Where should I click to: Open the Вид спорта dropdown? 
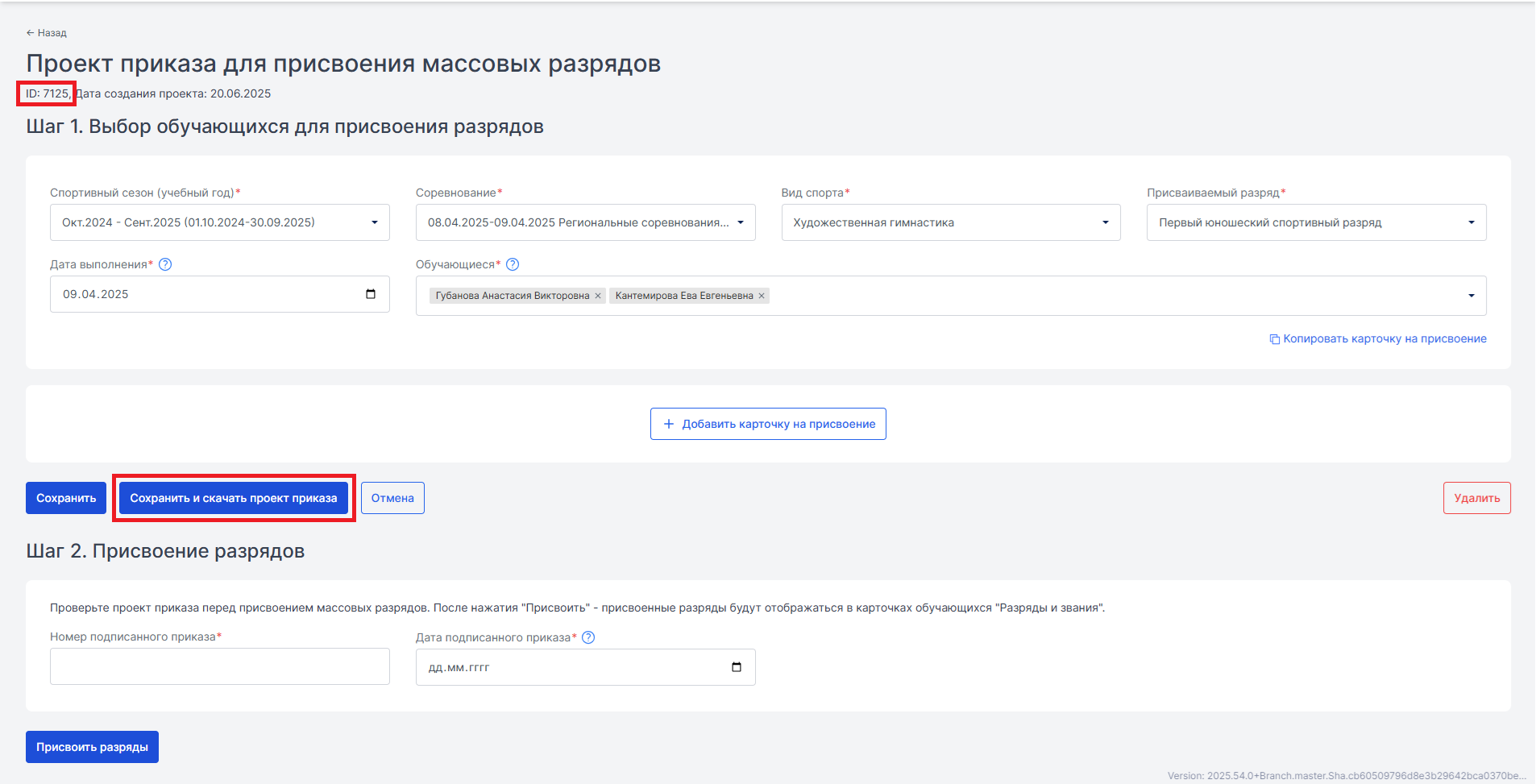[951, 222]
